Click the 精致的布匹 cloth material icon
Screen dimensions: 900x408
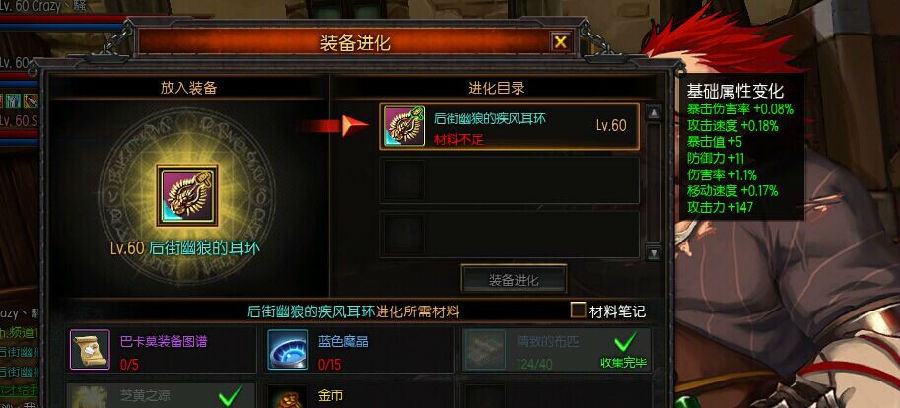[486, 349]
